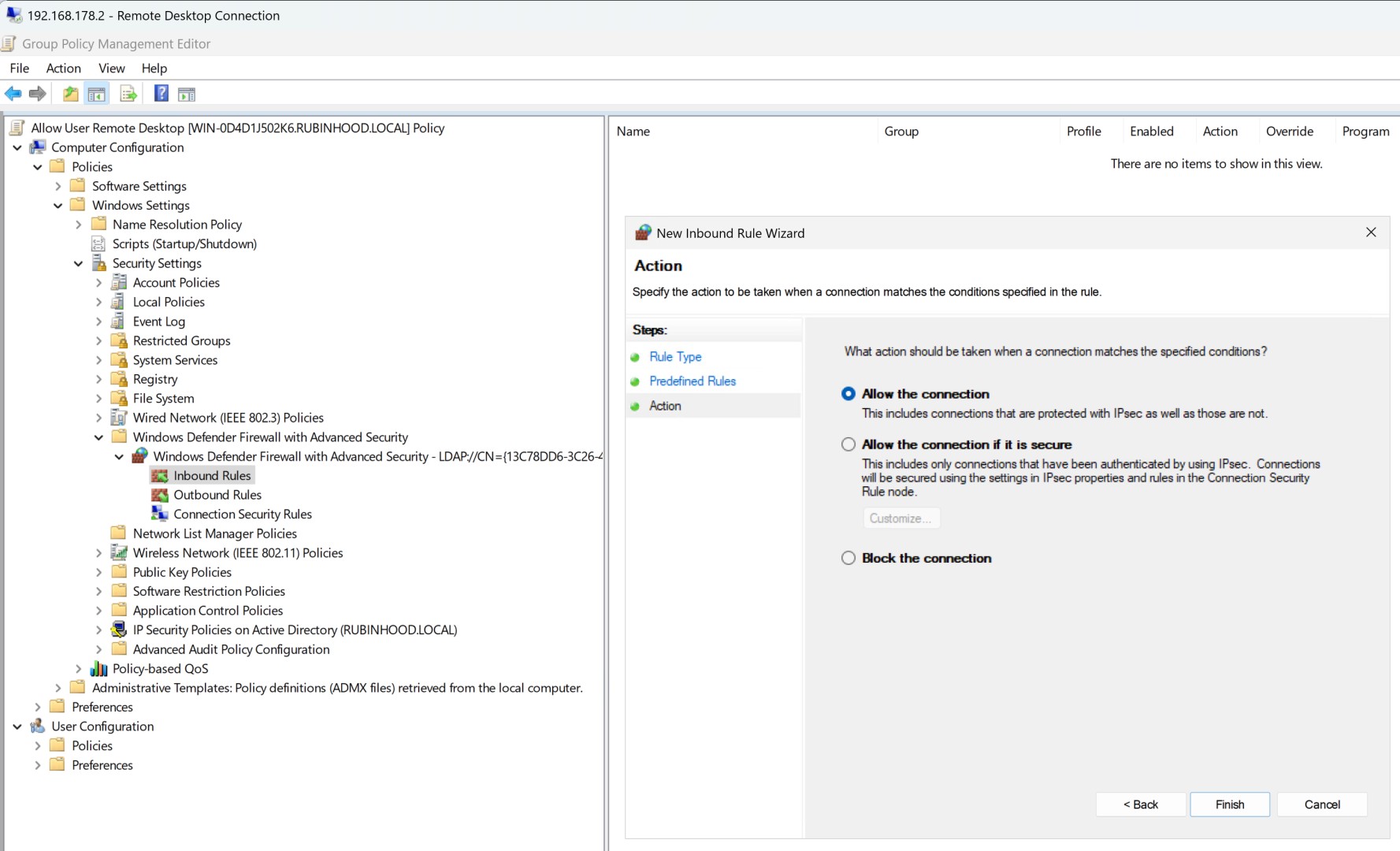The width and height of the screenshot is (1400, 851).
Task: Click the Registry folder lock icon
Action: [119, 379]
